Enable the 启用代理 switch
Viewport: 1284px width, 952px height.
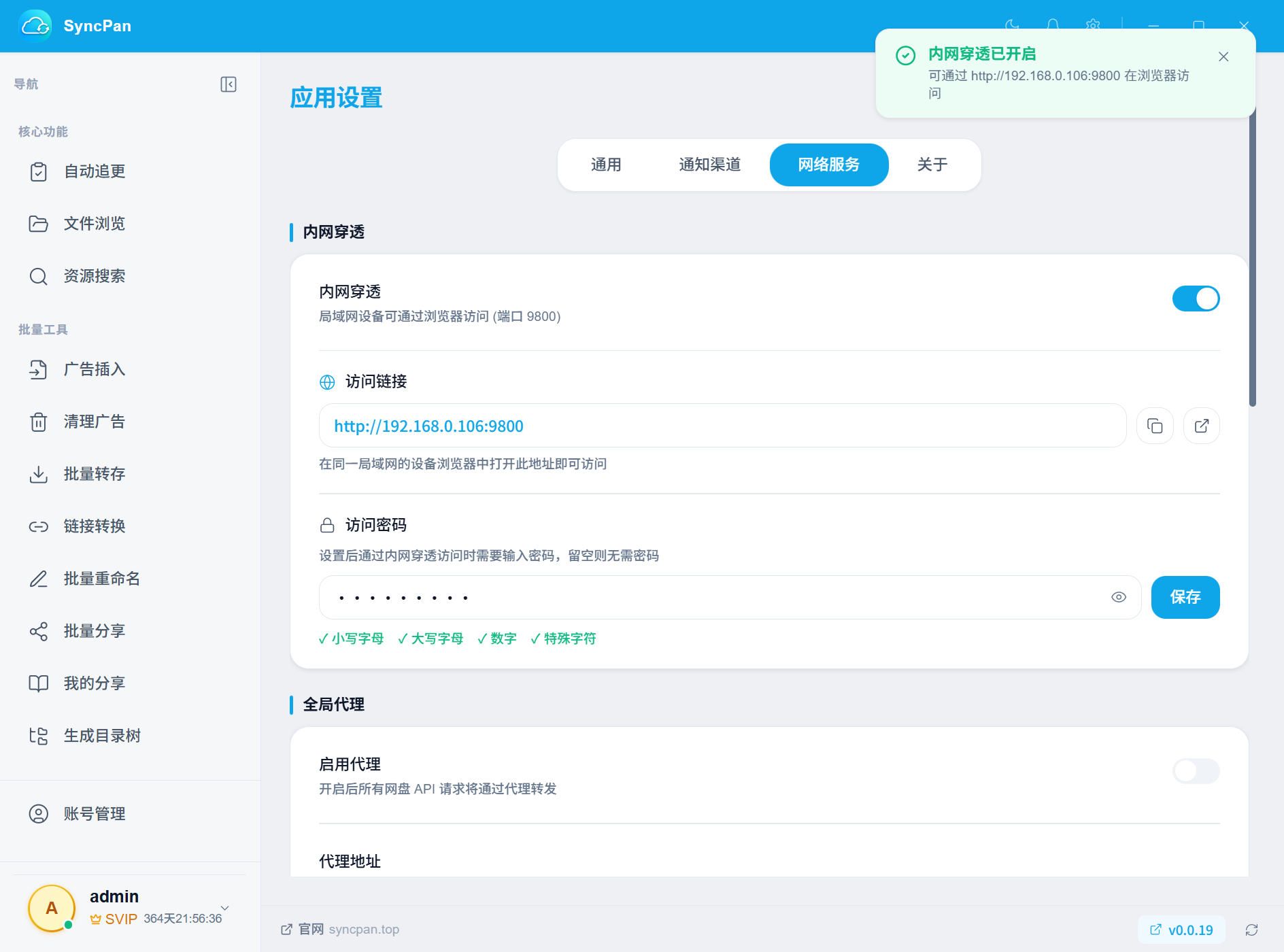[x=1196, y=771]
